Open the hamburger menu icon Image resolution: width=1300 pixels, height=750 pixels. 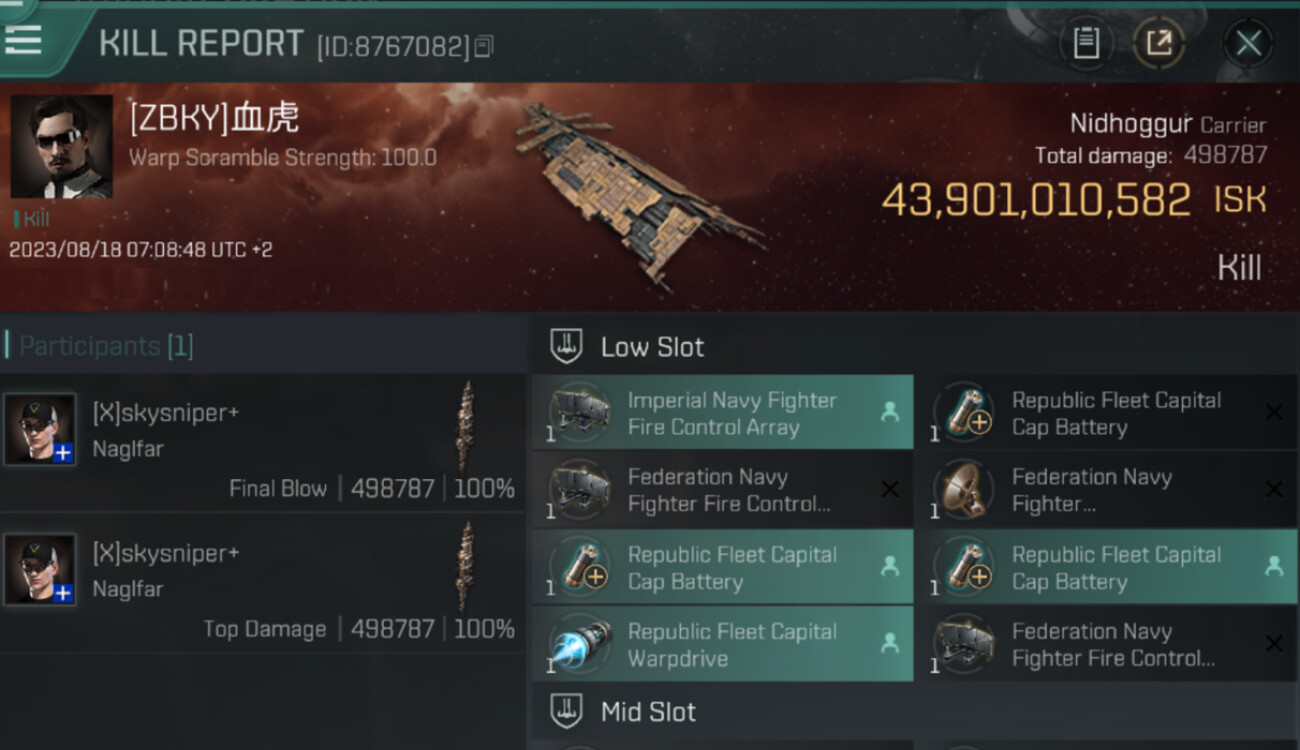click(x=22, y=40)
